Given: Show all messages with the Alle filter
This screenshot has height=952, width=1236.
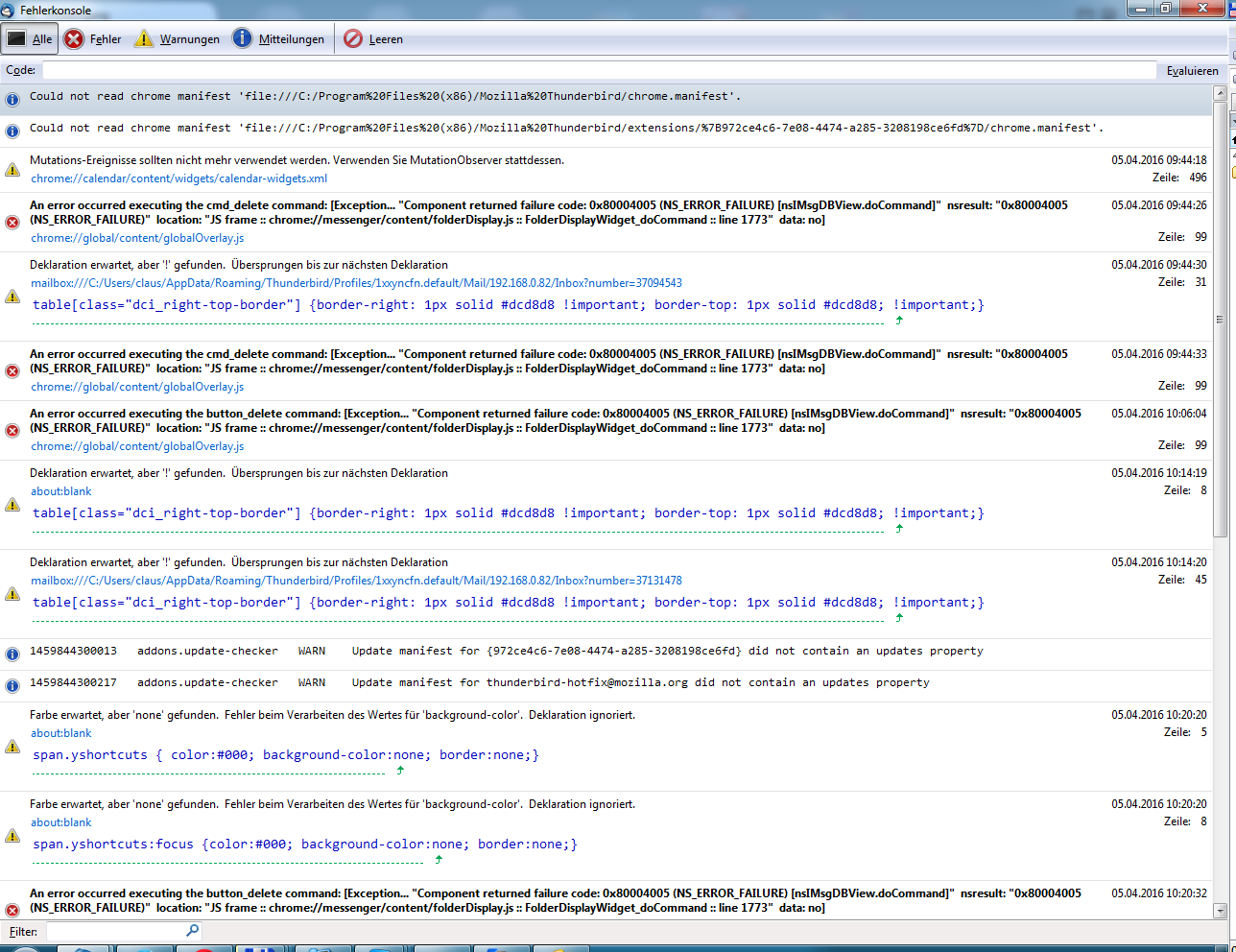Looking at the screenshot, I should tap(30, 39).
